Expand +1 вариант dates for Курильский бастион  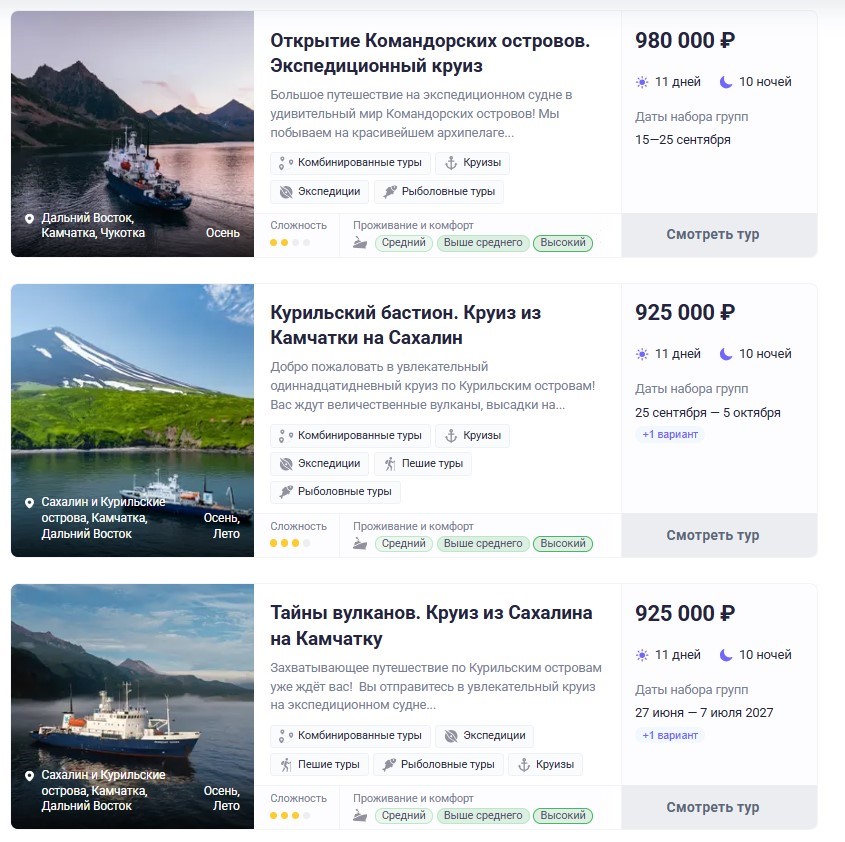tap(670, 434)
